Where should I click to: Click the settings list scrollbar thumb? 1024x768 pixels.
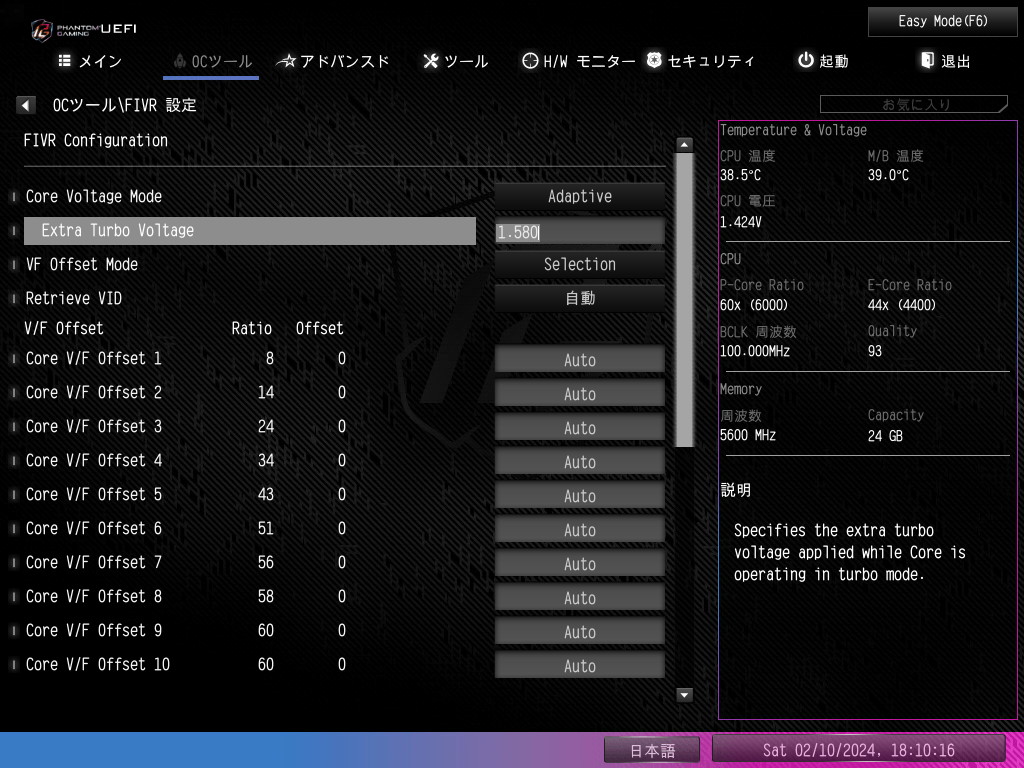(x=684, y=300)
